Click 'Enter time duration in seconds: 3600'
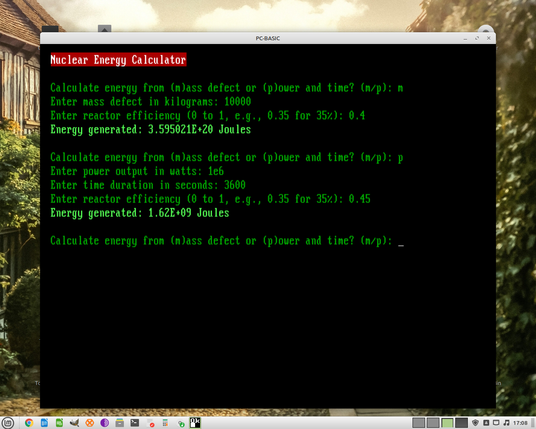Viewport: 536px width, 429px height. tap(148, 185)
